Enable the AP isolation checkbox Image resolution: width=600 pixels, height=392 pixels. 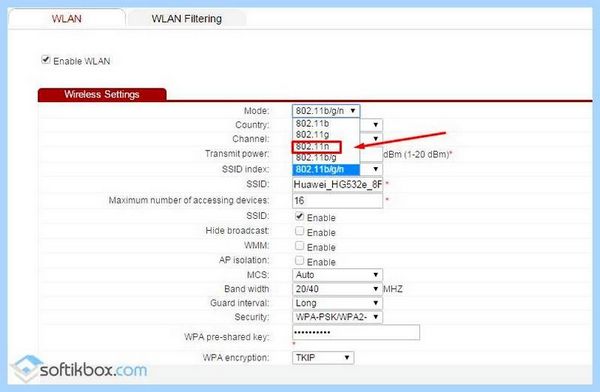[x=299, y=261]
